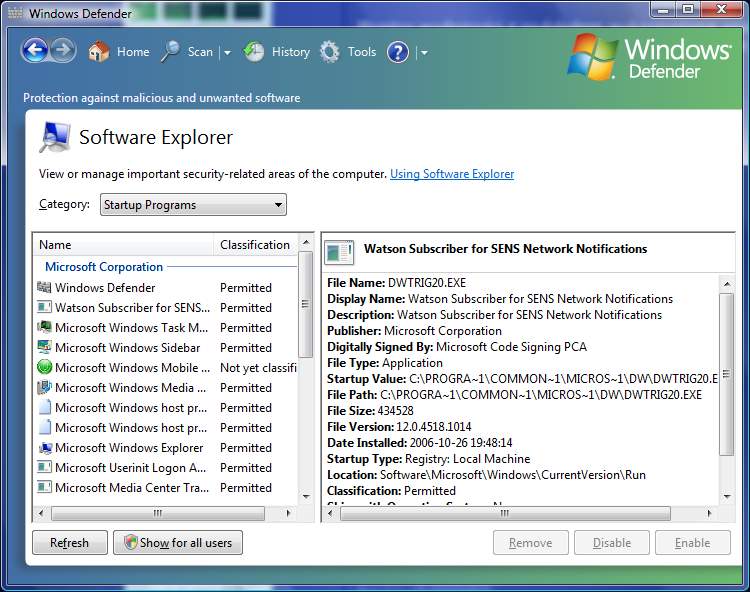Click the Remove button
Screen dimensions: 750x592
pyautogui.click(x=531, y=543)
